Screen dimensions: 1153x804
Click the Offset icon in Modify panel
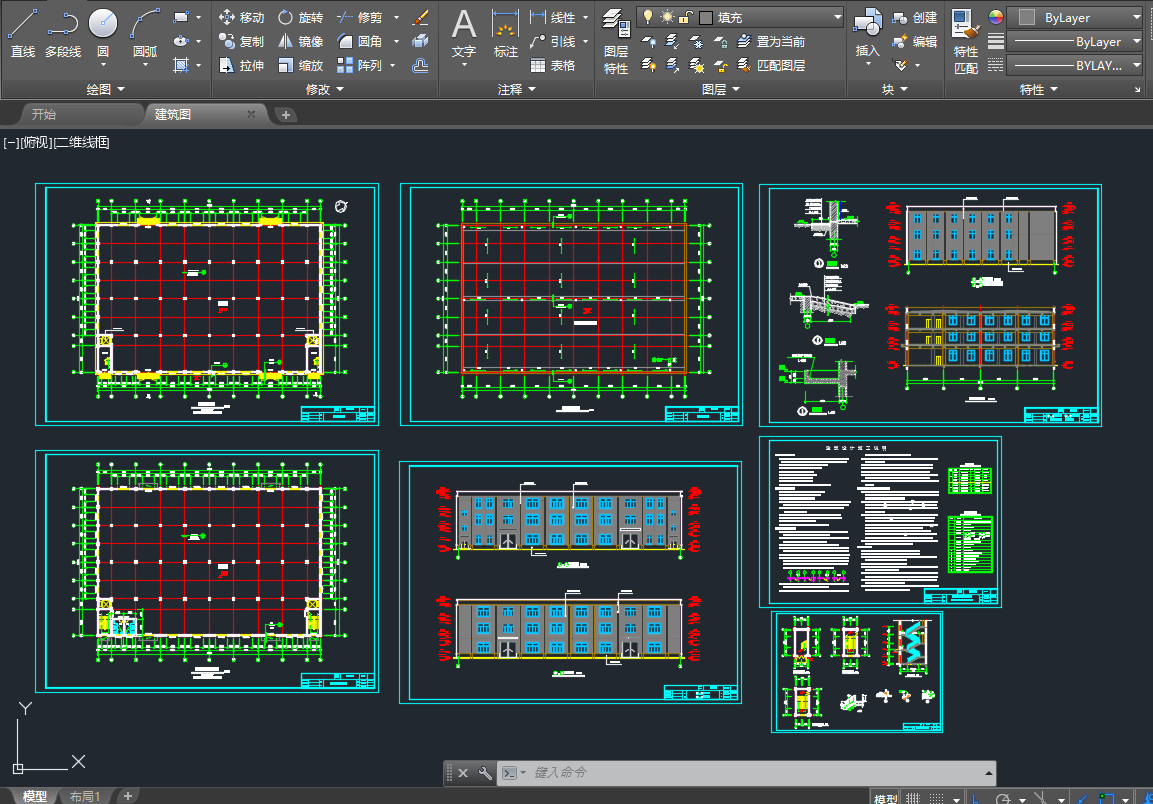coord(421,65)
